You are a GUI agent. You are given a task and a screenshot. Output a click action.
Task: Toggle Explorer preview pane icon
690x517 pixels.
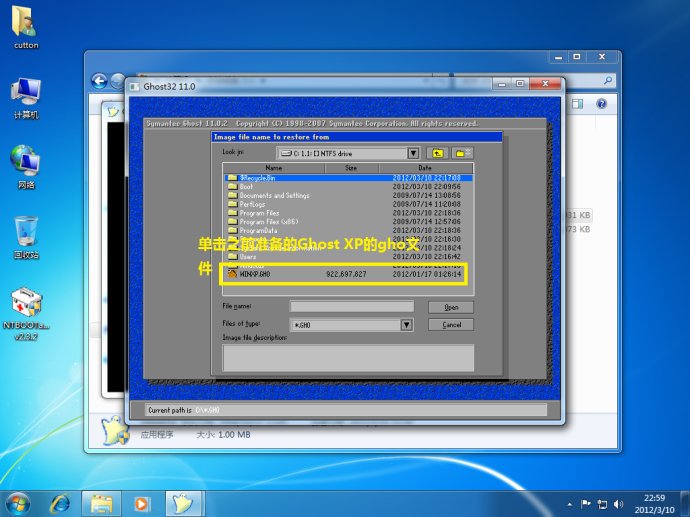coord(577,104)
